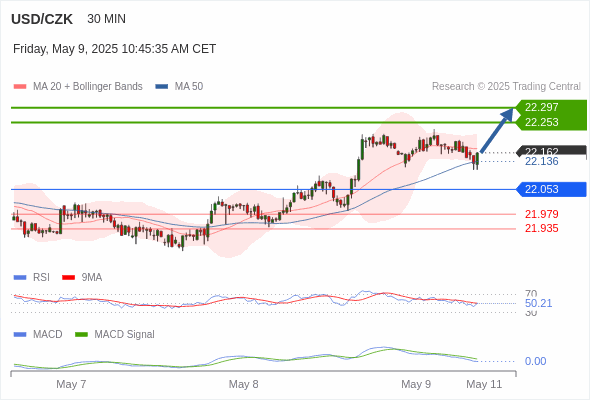
Task: Click the MACD 0.00 value label
Action: click(x=535, y=361)
